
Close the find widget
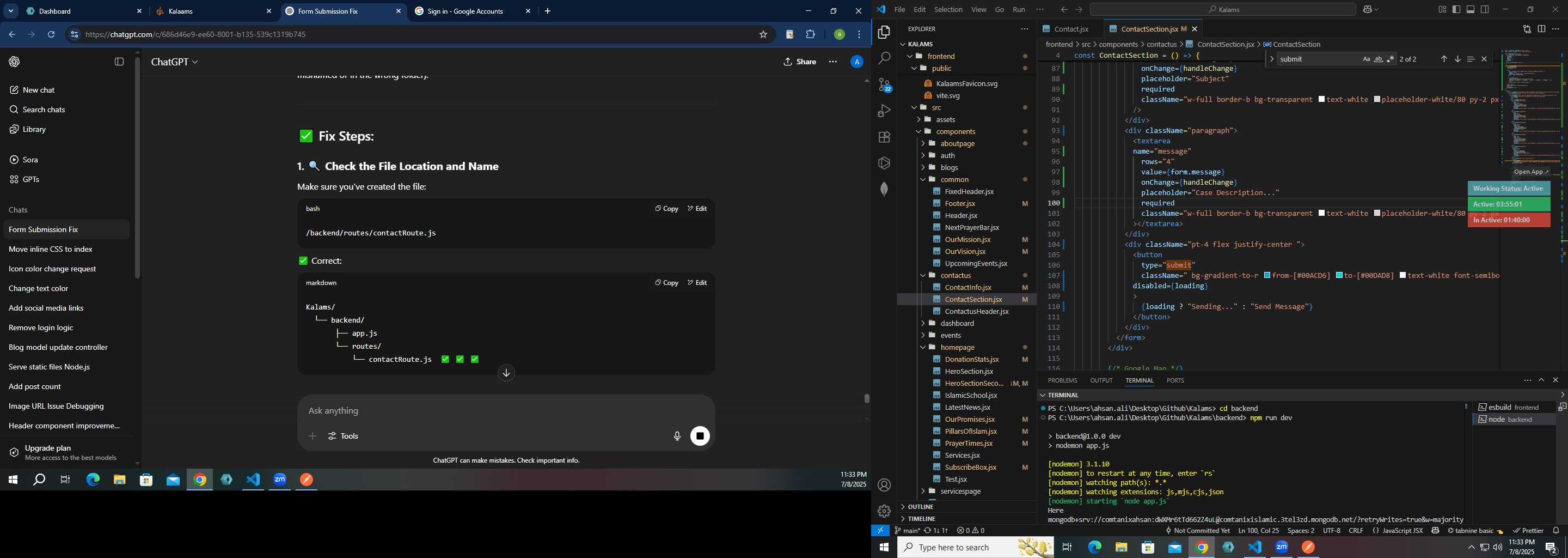click(x=1484, y=59)
